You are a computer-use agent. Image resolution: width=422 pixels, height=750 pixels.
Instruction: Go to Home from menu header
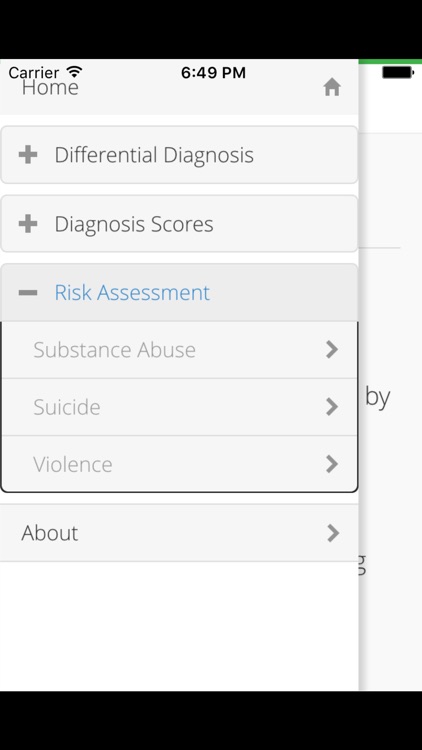click(179, 87)
